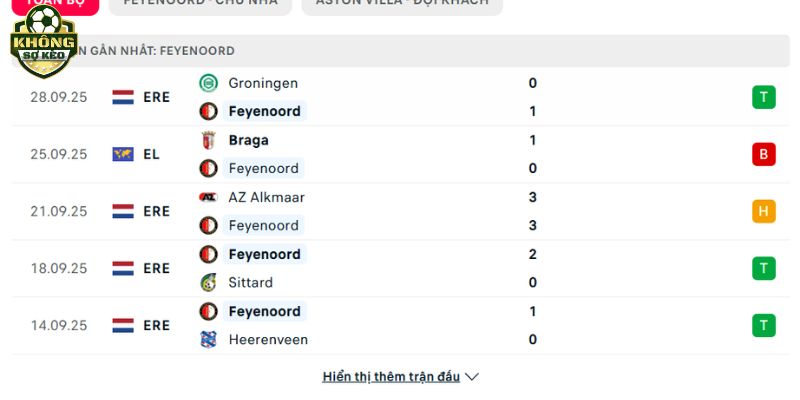The image size is (800, 400).
Task: Open the AZ Alkmaar team name link
Action: click(x=266, y=197)
